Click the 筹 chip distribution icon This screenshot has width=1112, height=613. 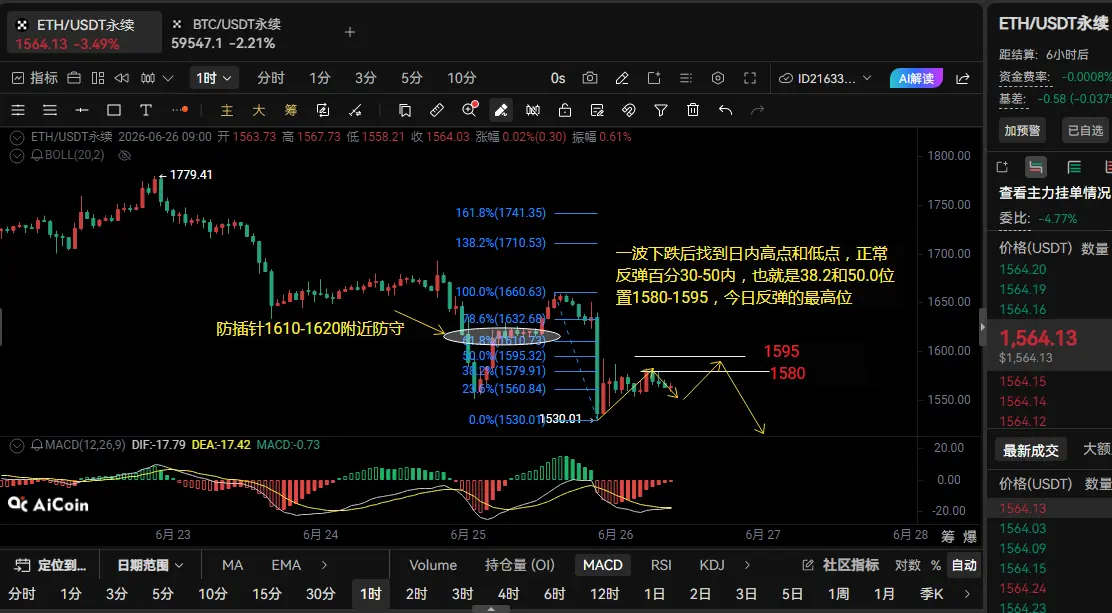(x=291, y=110)
